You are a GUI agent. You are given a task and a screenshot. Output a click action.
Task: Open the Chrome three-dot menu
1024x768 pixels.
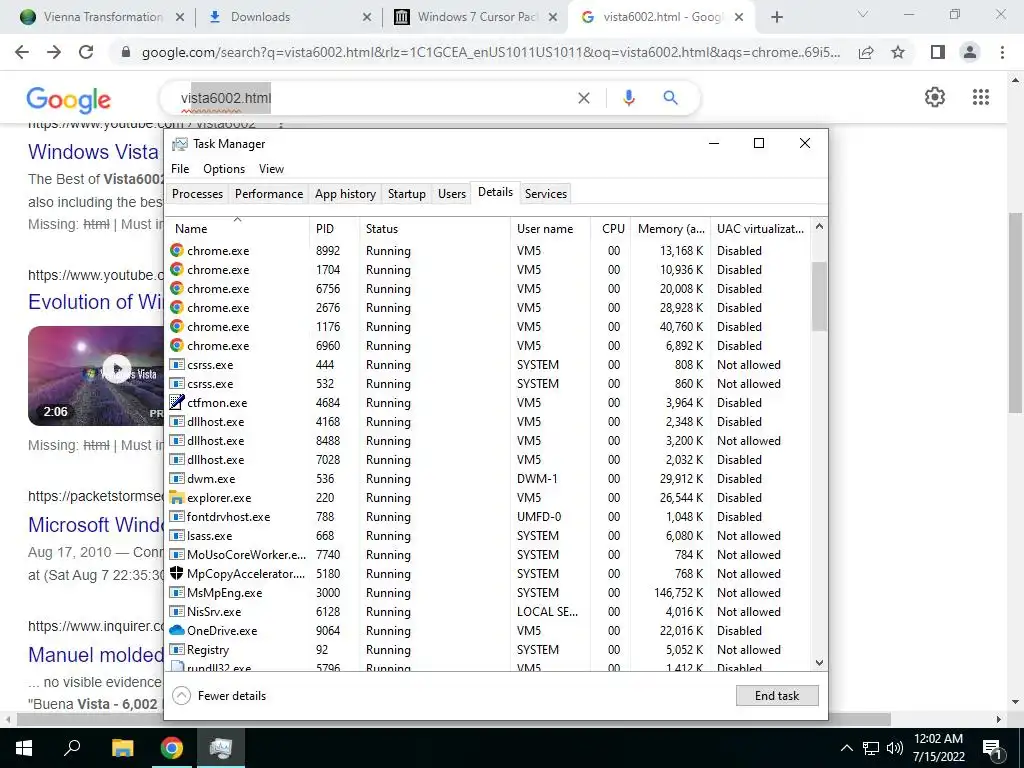coord(1002,52)
